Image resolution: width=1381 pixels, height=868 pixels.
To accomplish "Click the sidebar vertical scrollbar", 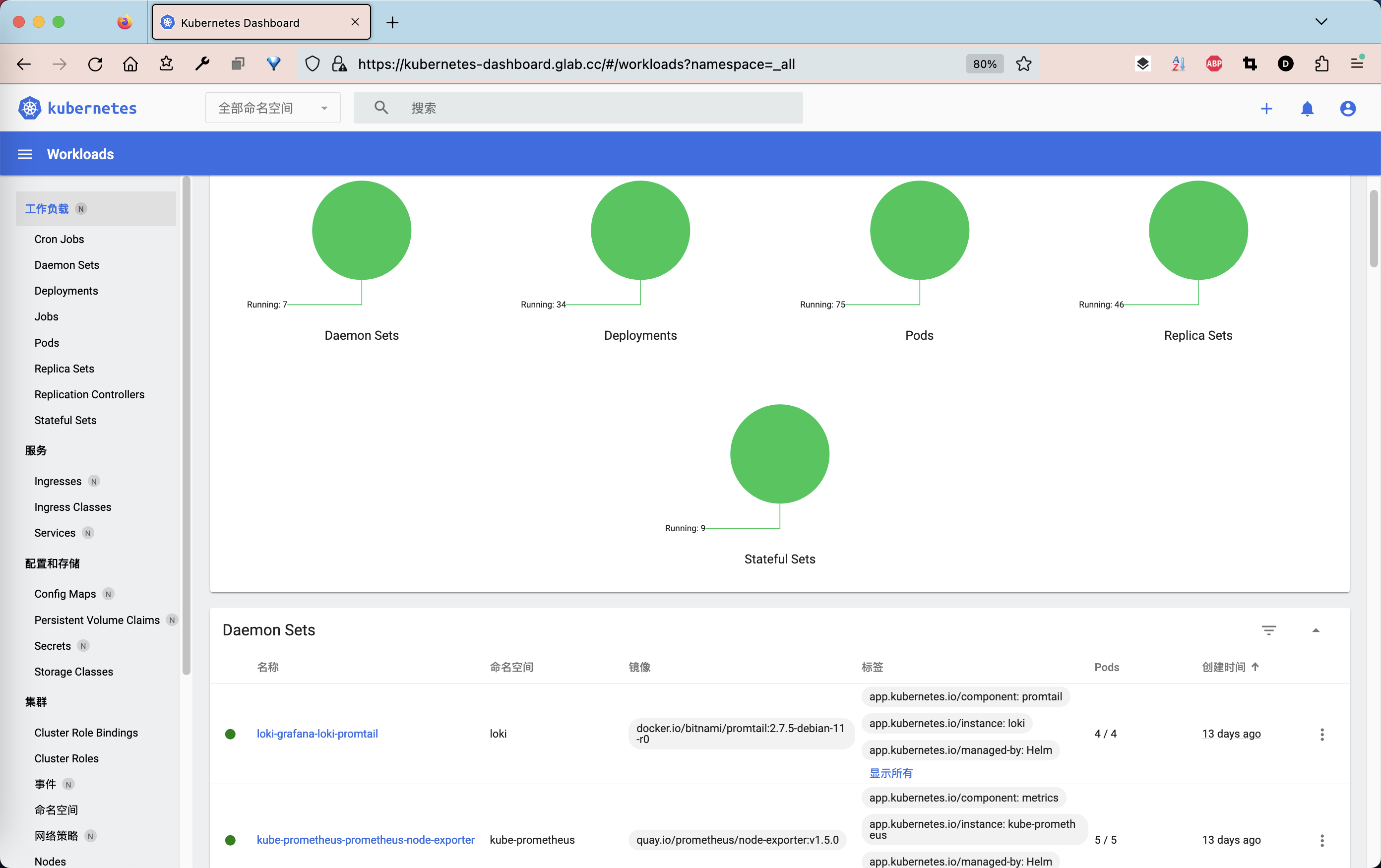I will point(186,426).
